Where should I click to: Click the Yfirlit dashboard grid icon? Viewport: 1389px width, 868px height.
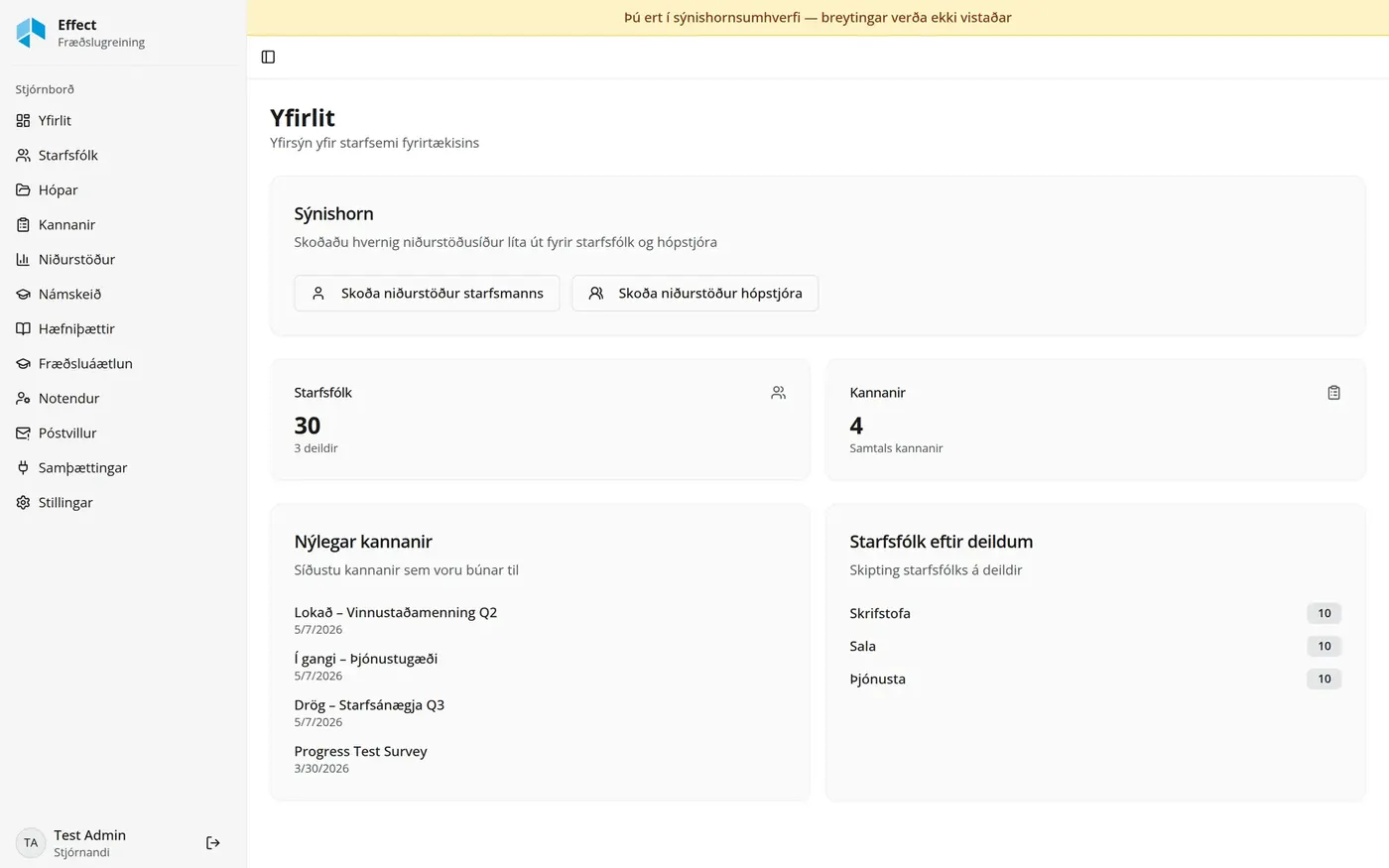click(23, 120)
